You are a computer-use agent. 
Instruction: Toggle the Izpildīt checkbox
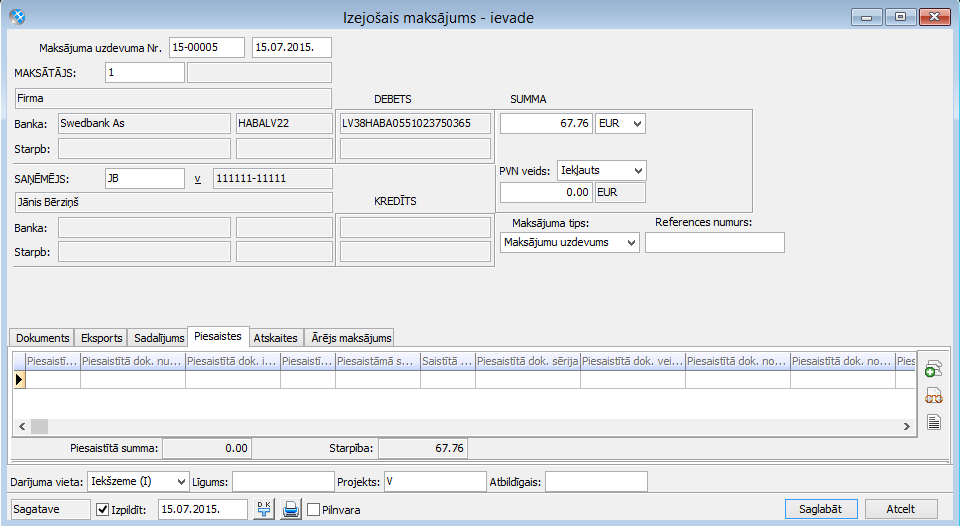[103, 509]
